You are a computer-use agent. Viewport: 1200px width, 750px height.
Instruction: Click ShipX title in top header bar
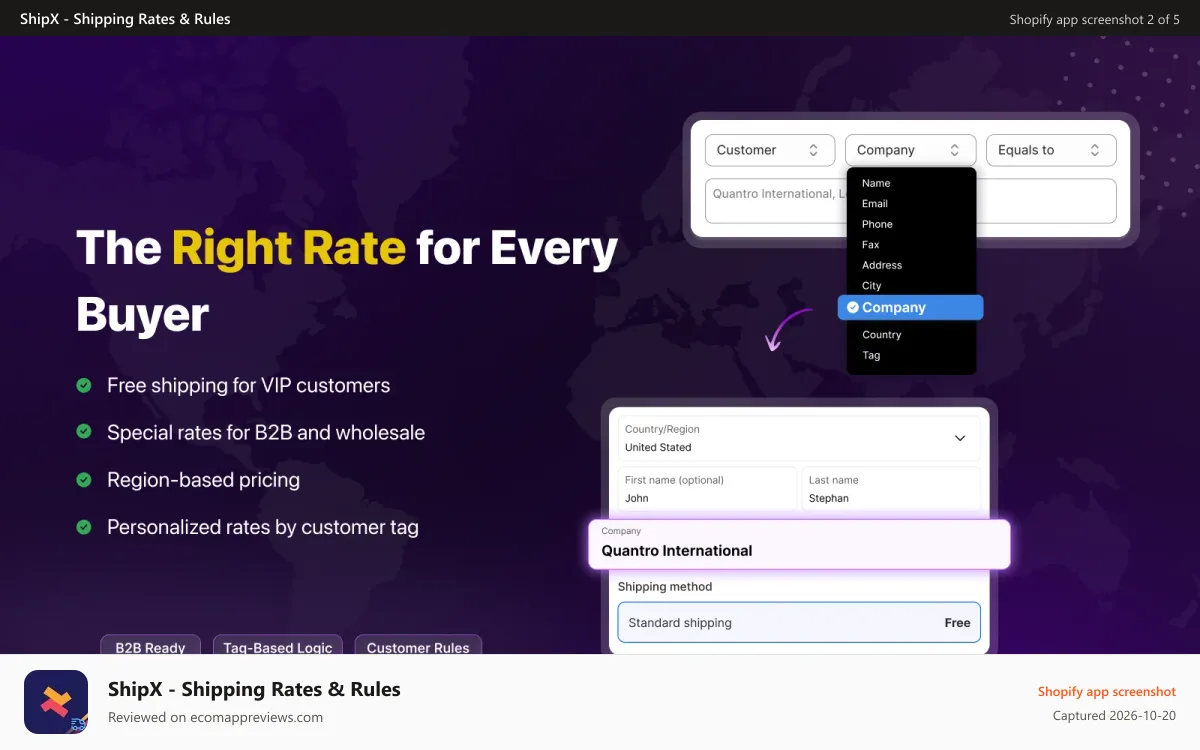[x=125, y=18]
